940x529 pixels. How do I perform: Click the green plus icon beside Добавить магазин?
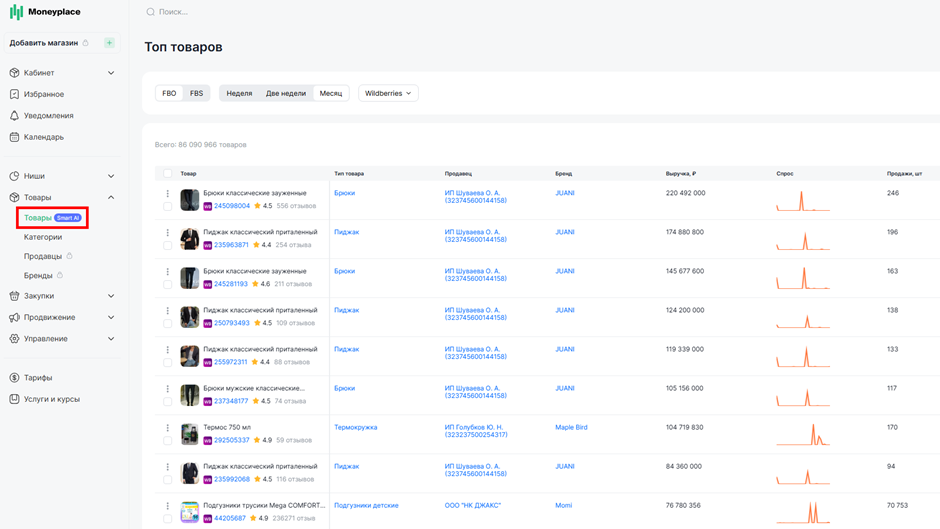point(109,43)
